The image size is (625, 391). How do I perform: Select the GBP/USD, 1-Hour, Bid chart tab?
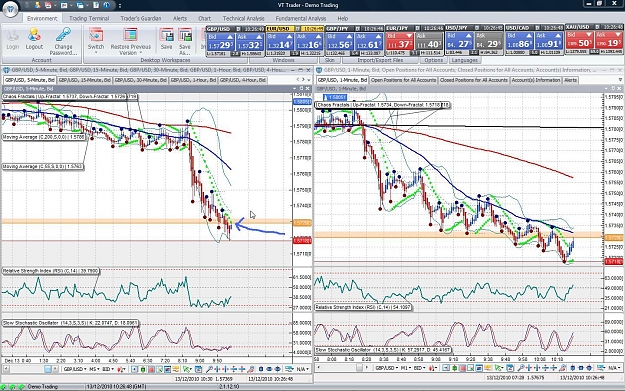pyautogui.click(x=193, y=80)
